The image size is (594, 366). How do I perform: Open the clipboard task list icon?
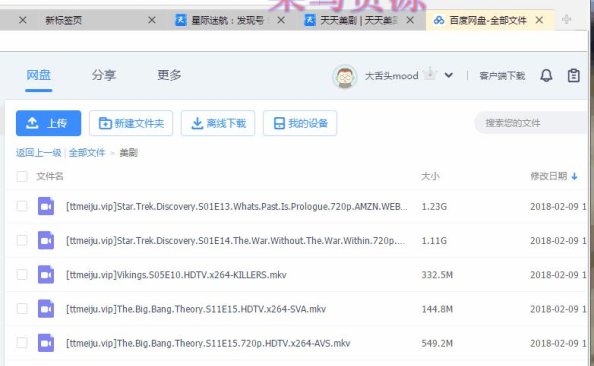[574, 75]
